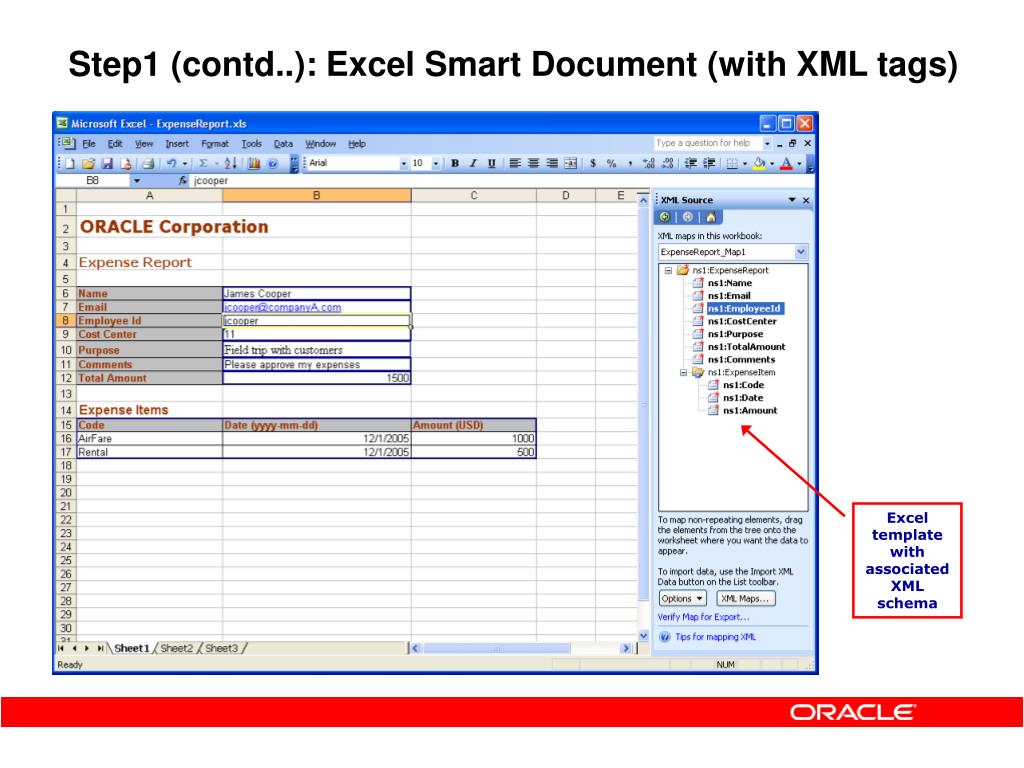
Task: Click the vertical scrollbar down arrow
Action: pyautogui.click(x=643, y=635)
